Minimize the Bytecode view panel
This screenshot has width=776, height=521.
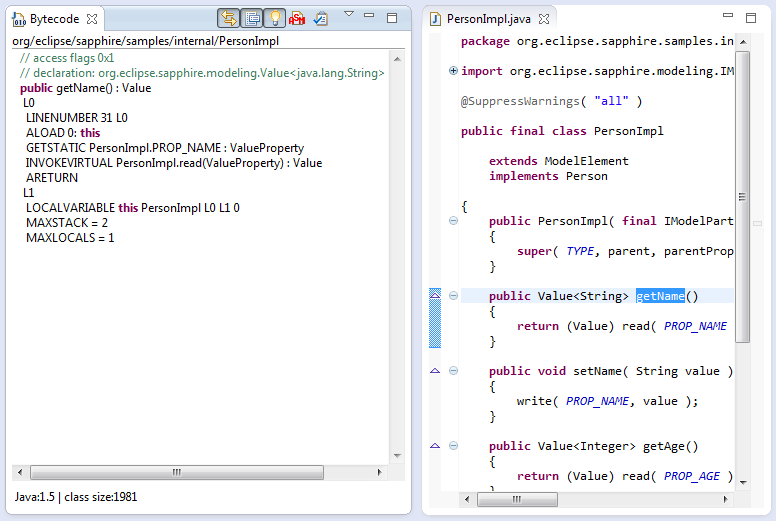(371, 17)
